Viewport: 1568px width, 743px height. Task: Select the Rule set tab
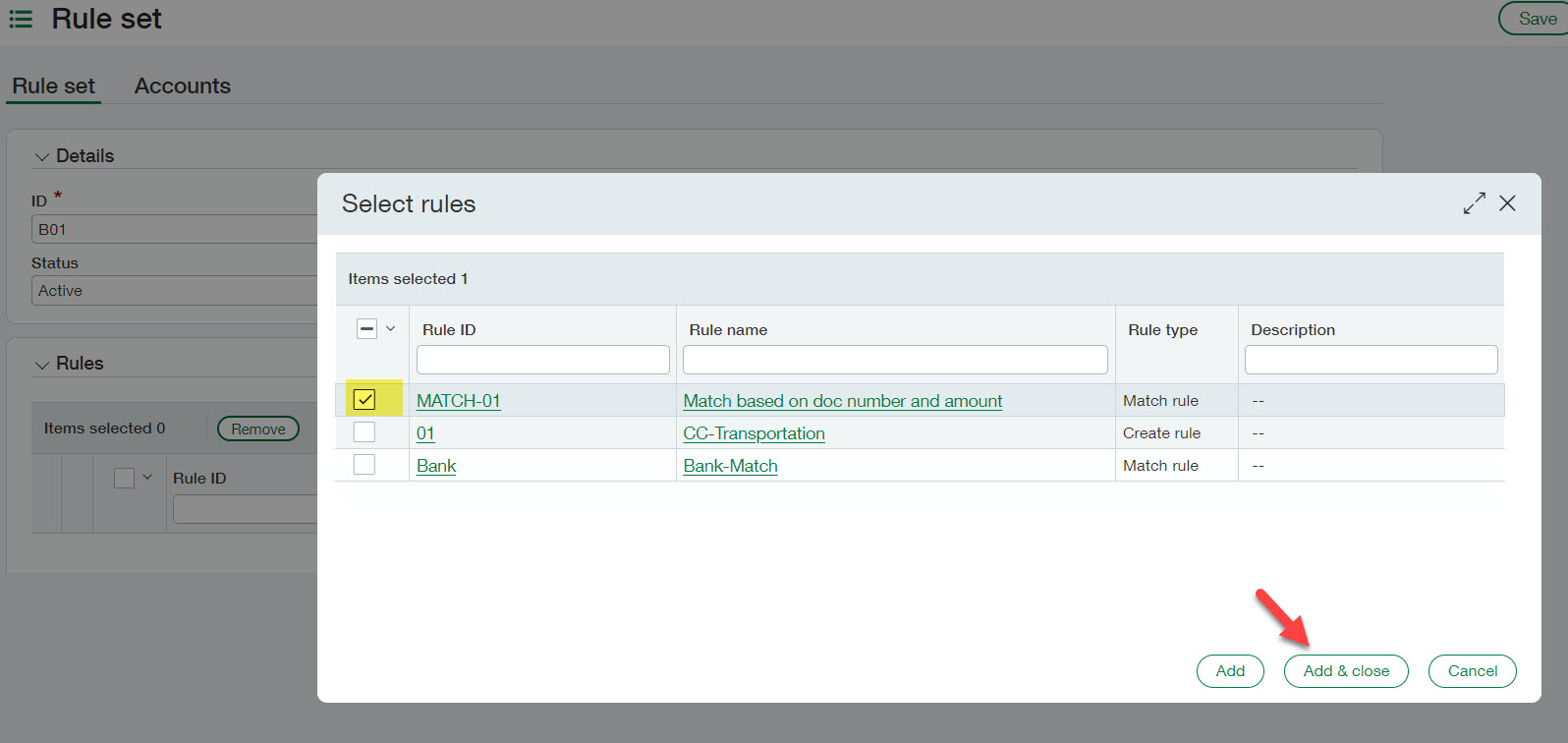click(53, 86)
